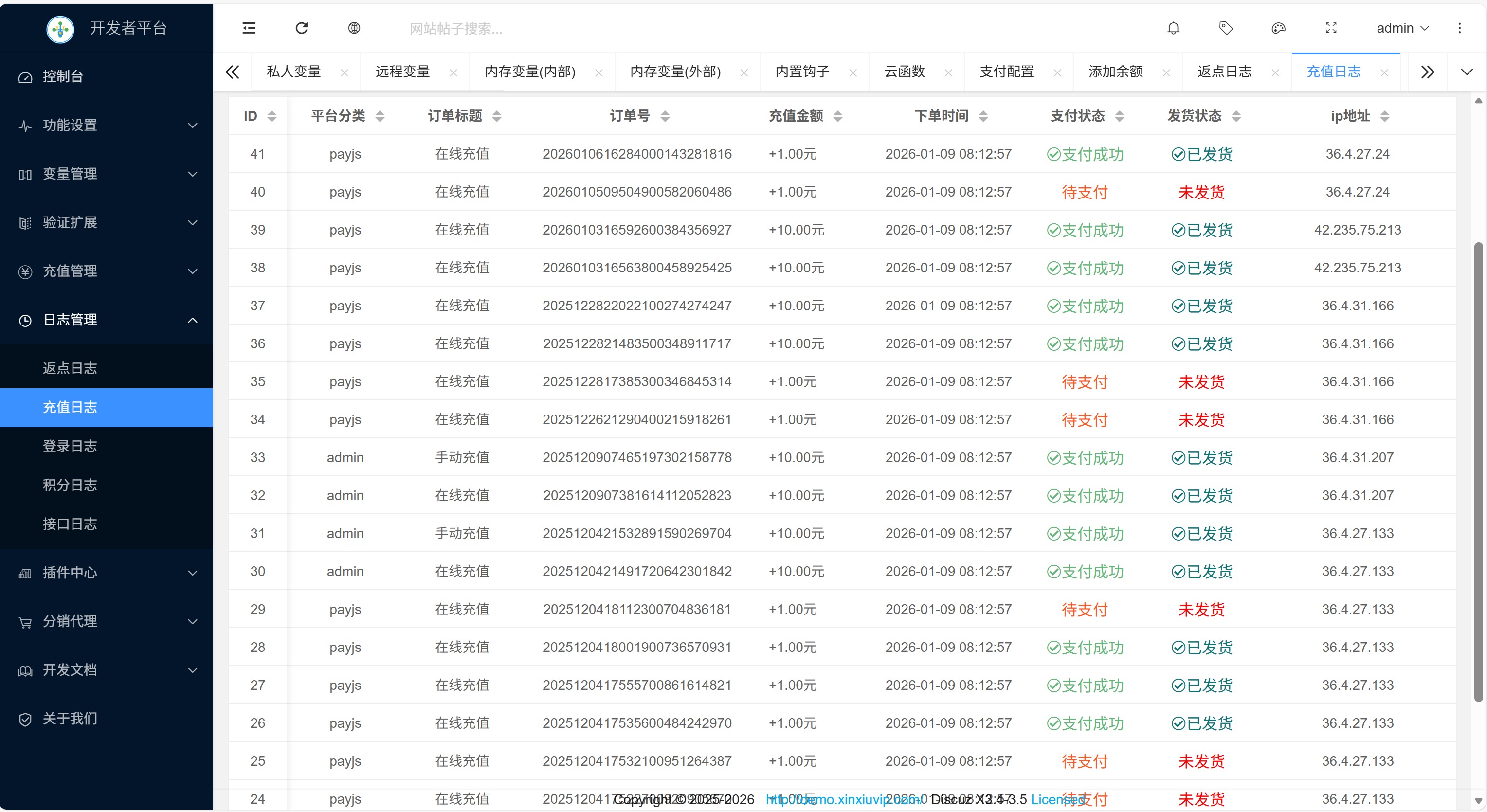
Task: Collapse the sidebar menu via the top toggle icon
Action: [x=249, y=28]
